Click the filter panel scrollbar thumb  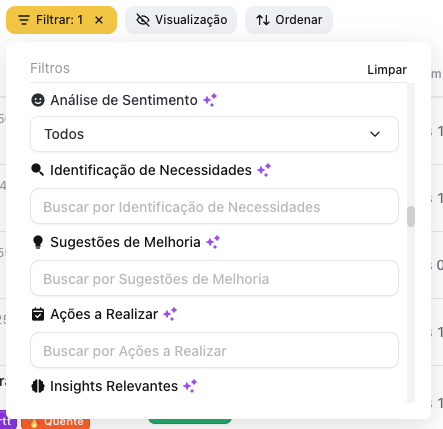[411, 217]
